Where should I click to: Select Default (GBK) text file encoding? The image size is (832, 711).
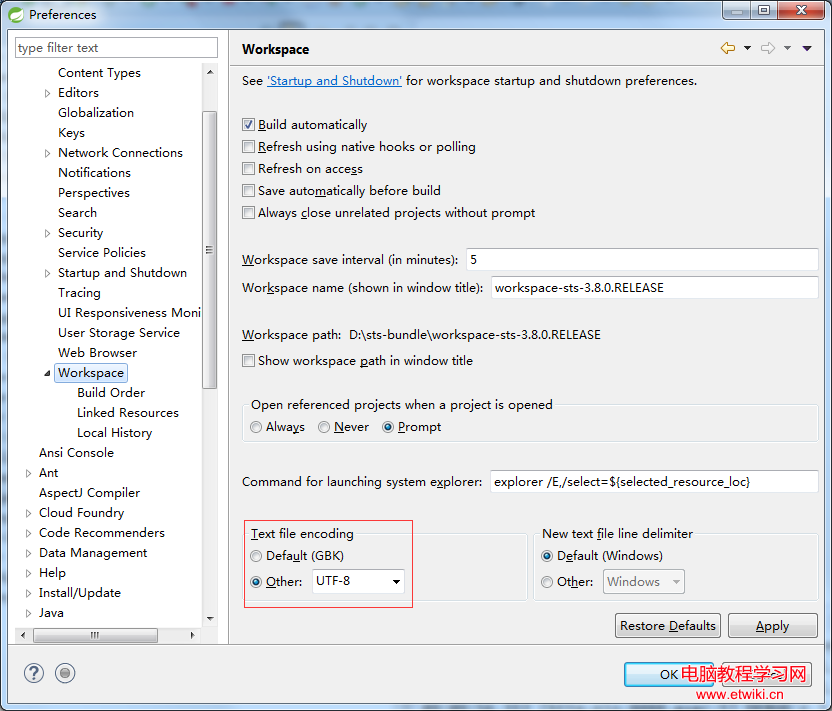[256, 556]
